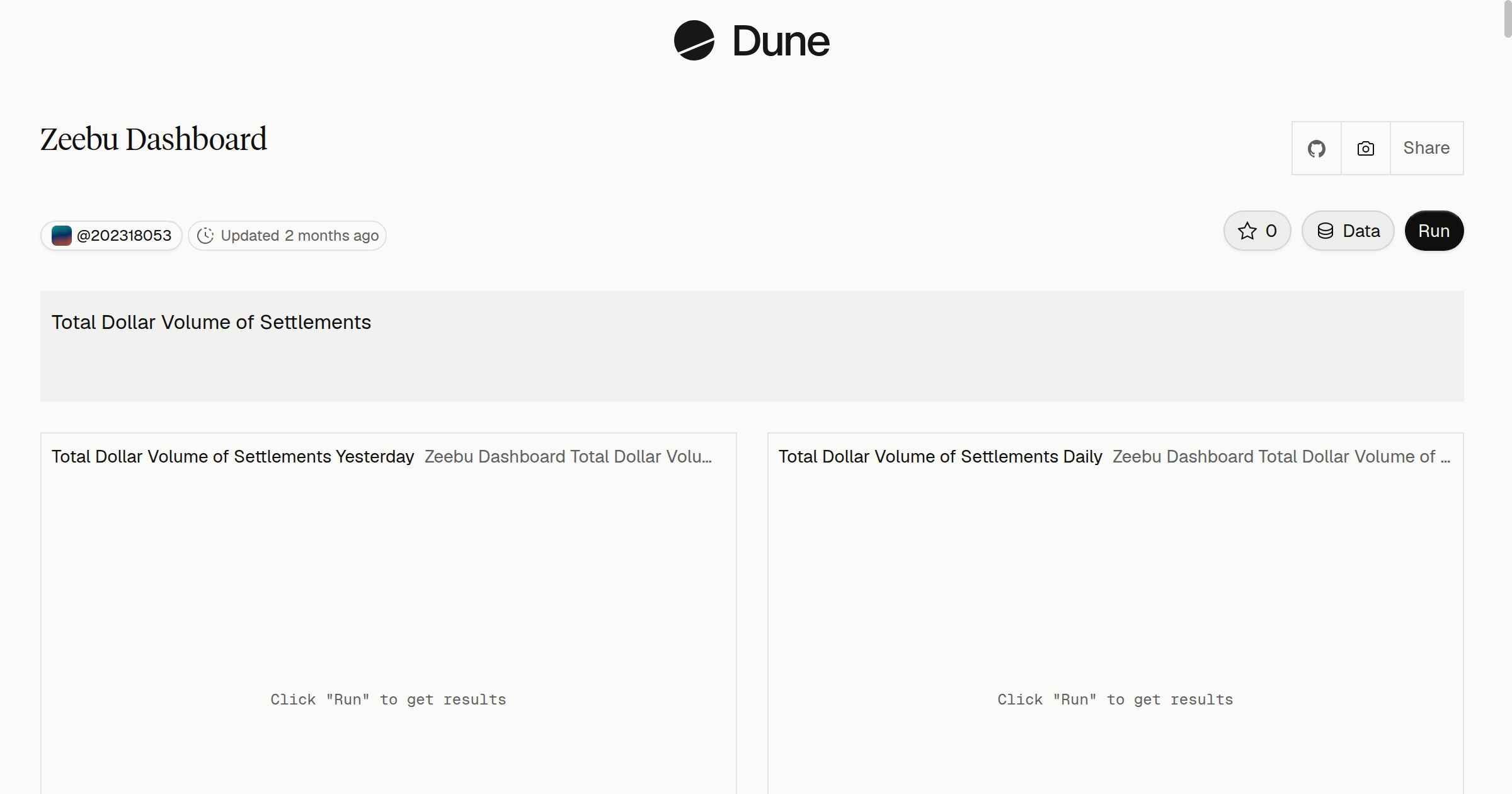The height and width of the screenshot is (794, 1512).
Task: Click the query name beside Settlements Daily
Action: tap(1281, 456)
